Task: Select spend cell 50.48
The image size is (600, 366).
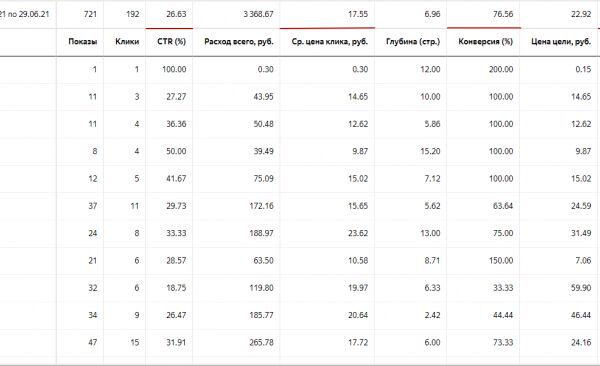Action: pyautogui.click(x=263, y=124)
